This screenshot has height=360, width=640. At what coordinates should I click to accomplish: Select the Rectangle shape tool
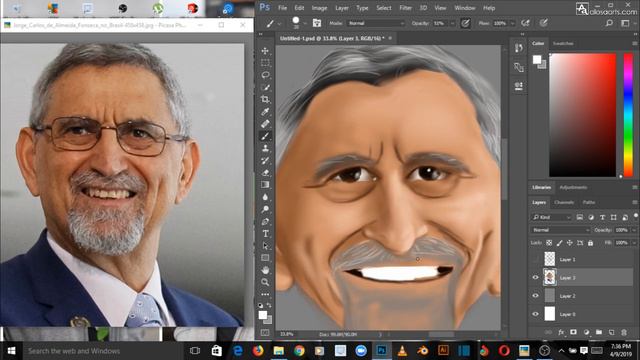(x=265, y=258)
